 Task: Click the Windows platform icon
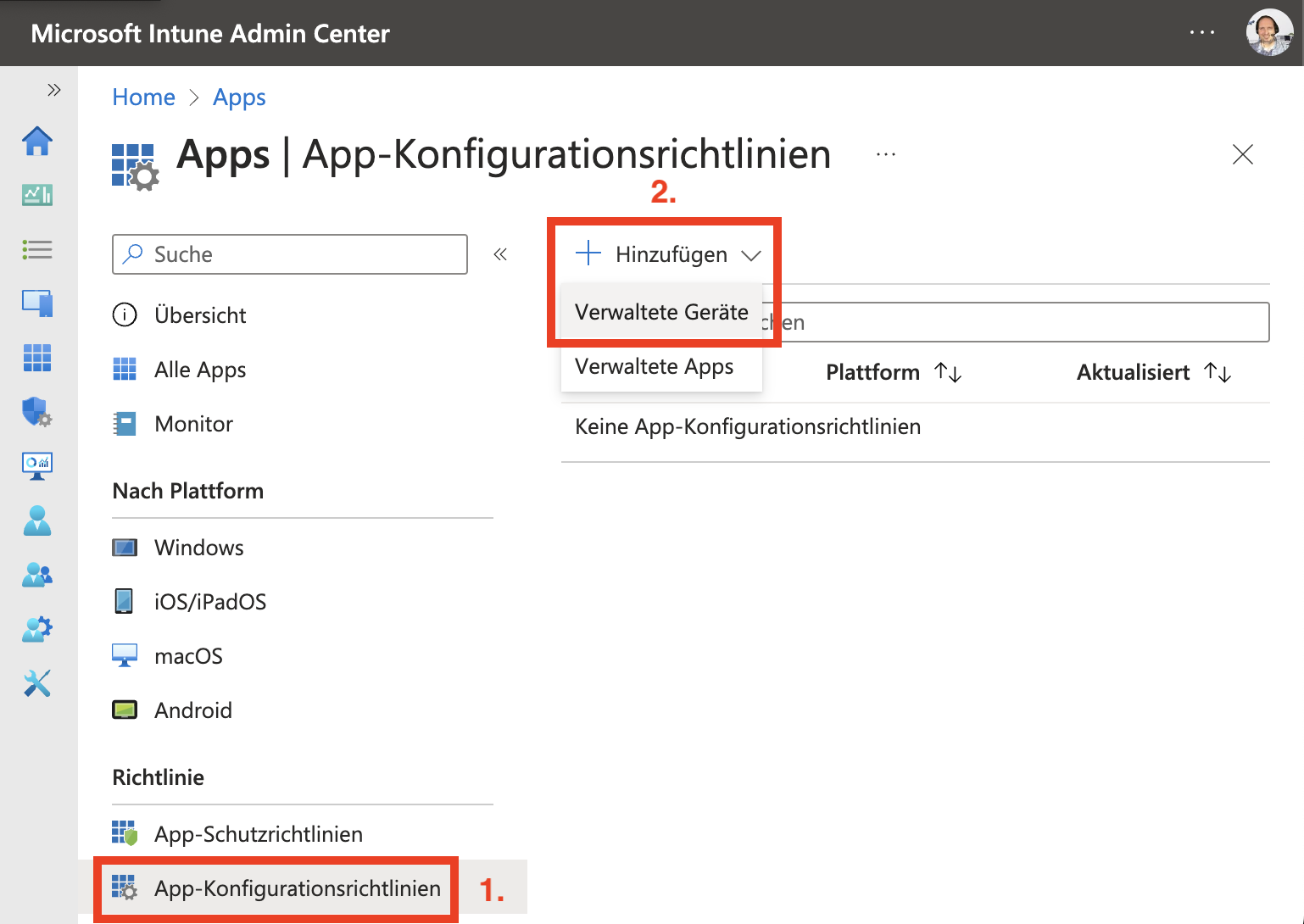point(125,548)
